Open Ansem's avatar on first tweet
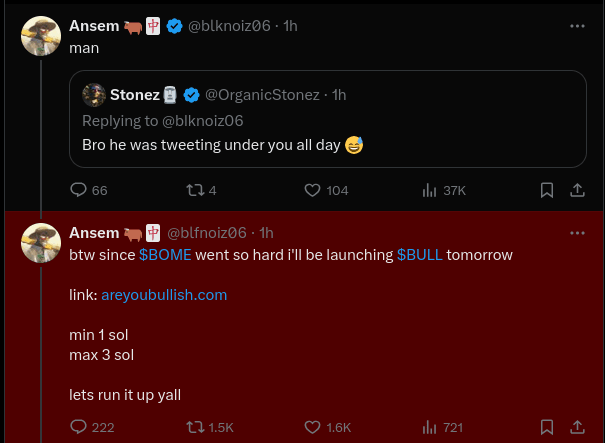Viewport: 605px width, 443px height. (x=41, y=36)
